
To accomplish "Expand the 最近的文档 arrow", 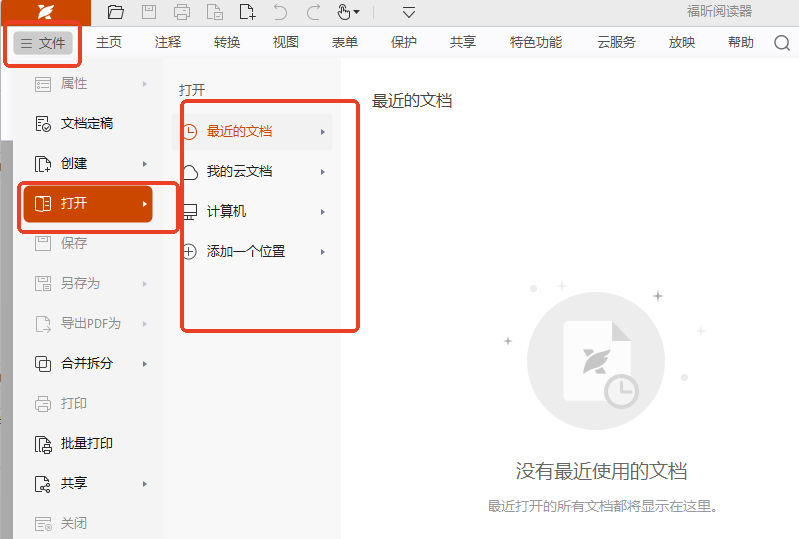I will coord(323,132).
